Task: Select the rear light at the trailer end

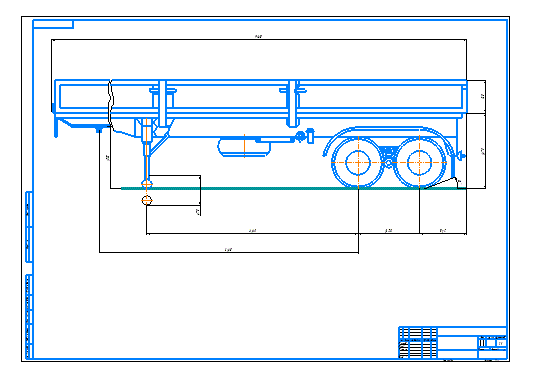Action: (462, 156)
